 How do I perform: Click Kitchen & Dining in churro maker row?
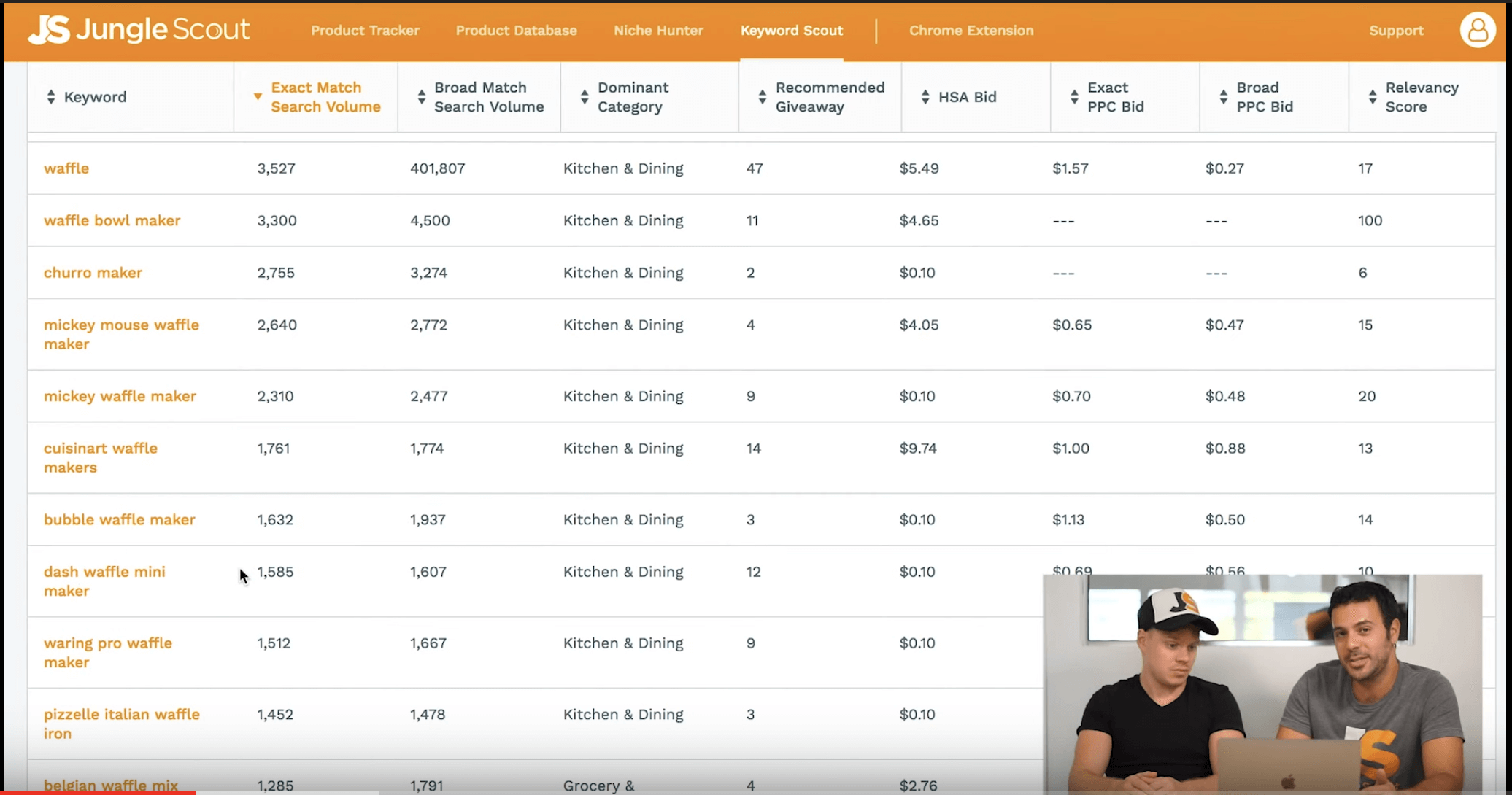(623, 273)
